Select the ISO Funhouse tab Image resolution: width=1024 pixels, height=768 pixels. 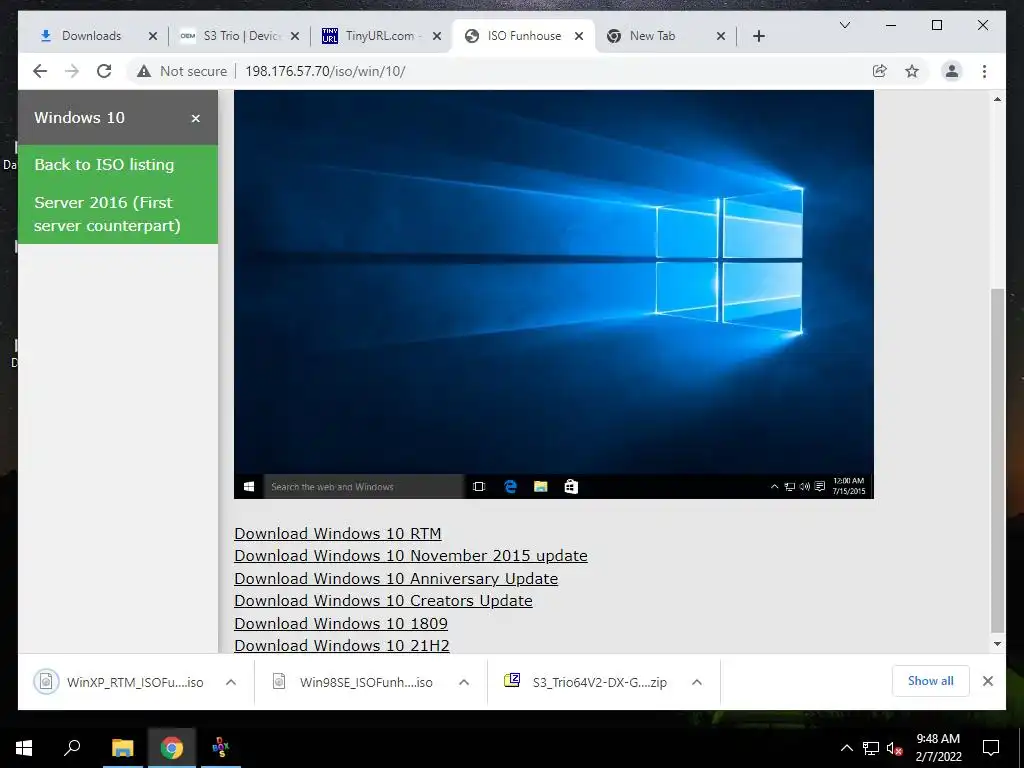pyautogui.click(x=524, y=36)
